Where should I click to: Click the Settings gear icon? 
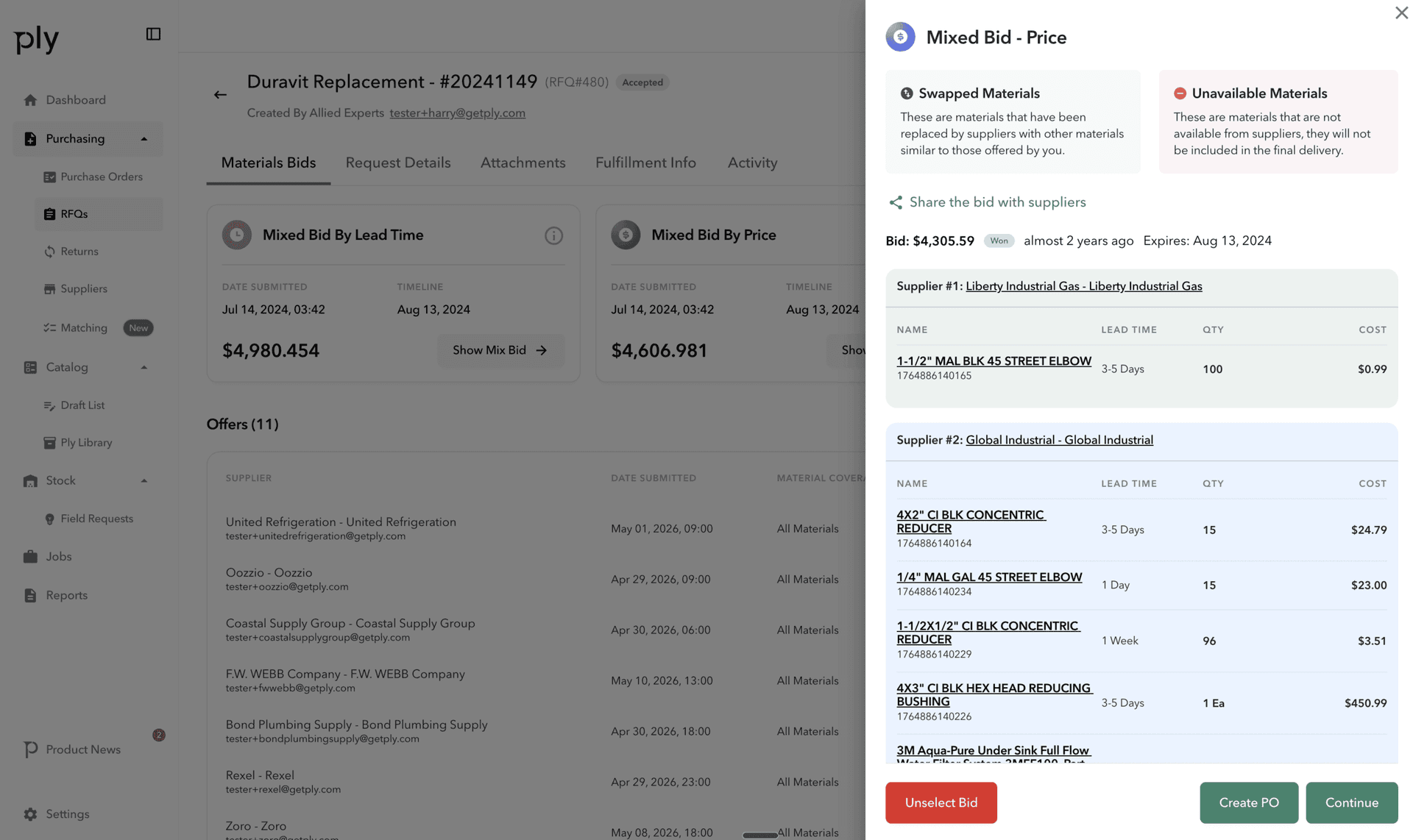[30, 814]
